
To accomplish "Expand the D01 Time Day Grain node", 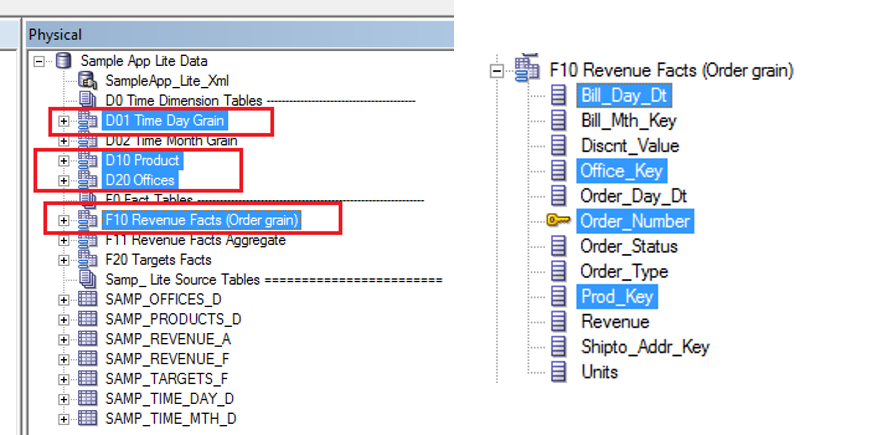I will (x=65, y=121).
